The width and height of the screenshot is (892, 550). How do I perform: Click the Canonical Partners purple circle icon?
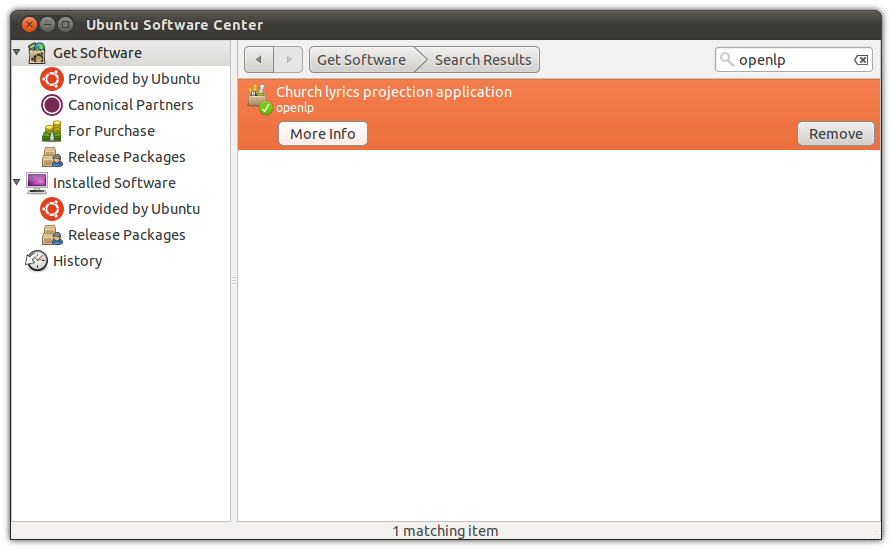52,105
